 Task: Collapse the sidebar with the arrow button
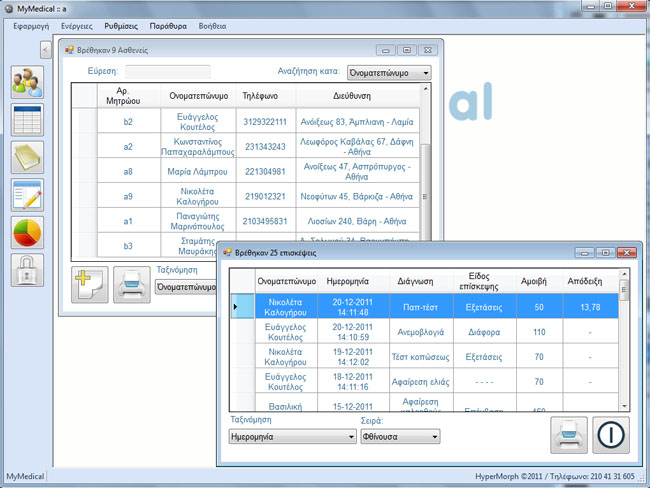coord(45,50)
